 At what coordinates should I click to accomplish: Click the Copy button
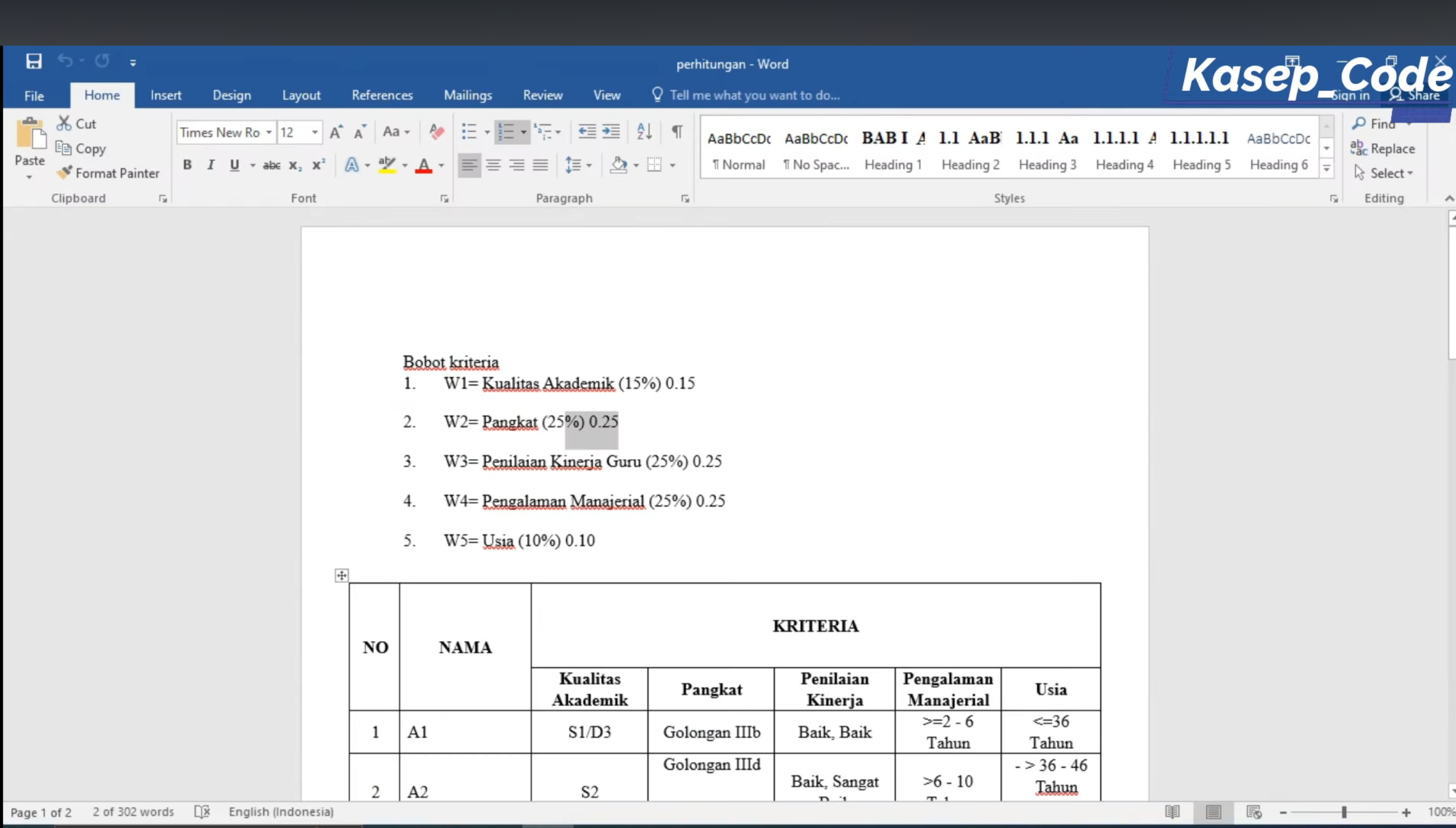coord(81,148)
